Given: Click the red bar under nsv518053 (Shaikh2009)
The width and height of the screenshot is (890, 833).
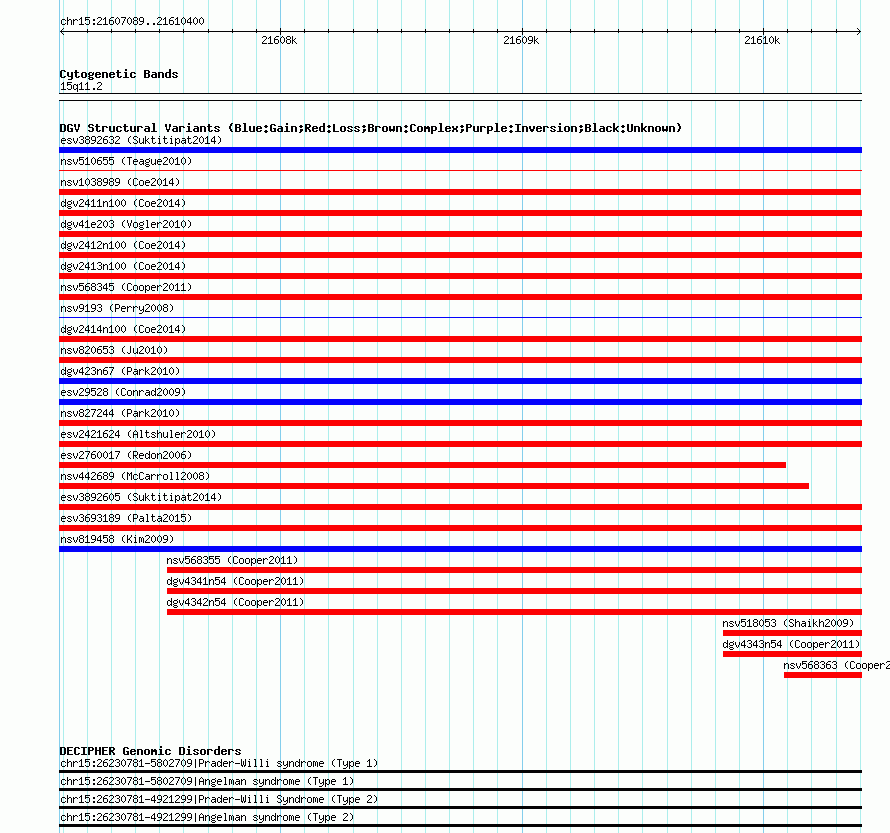Looking at the screenshot, I should [792, 633].
